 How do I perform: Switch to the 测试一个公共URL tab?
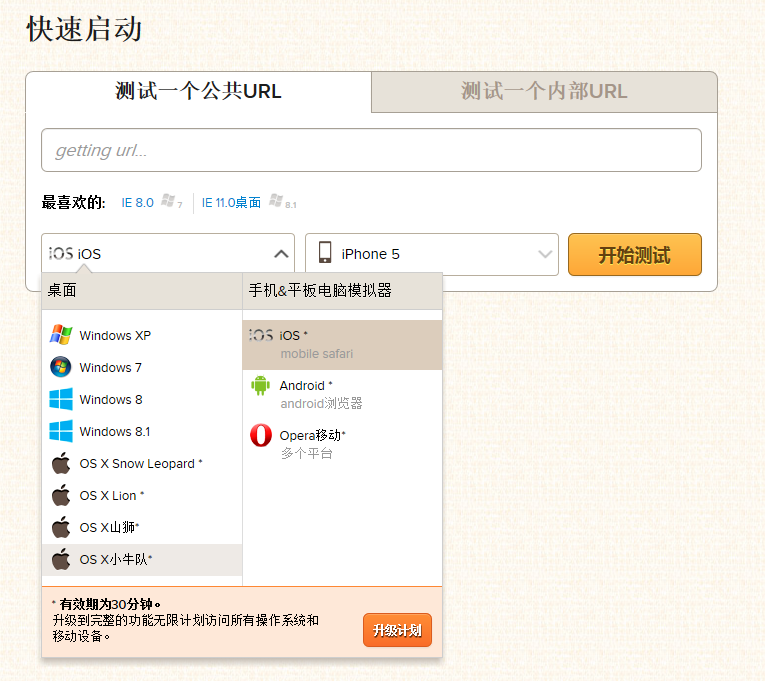click(199, 92)
